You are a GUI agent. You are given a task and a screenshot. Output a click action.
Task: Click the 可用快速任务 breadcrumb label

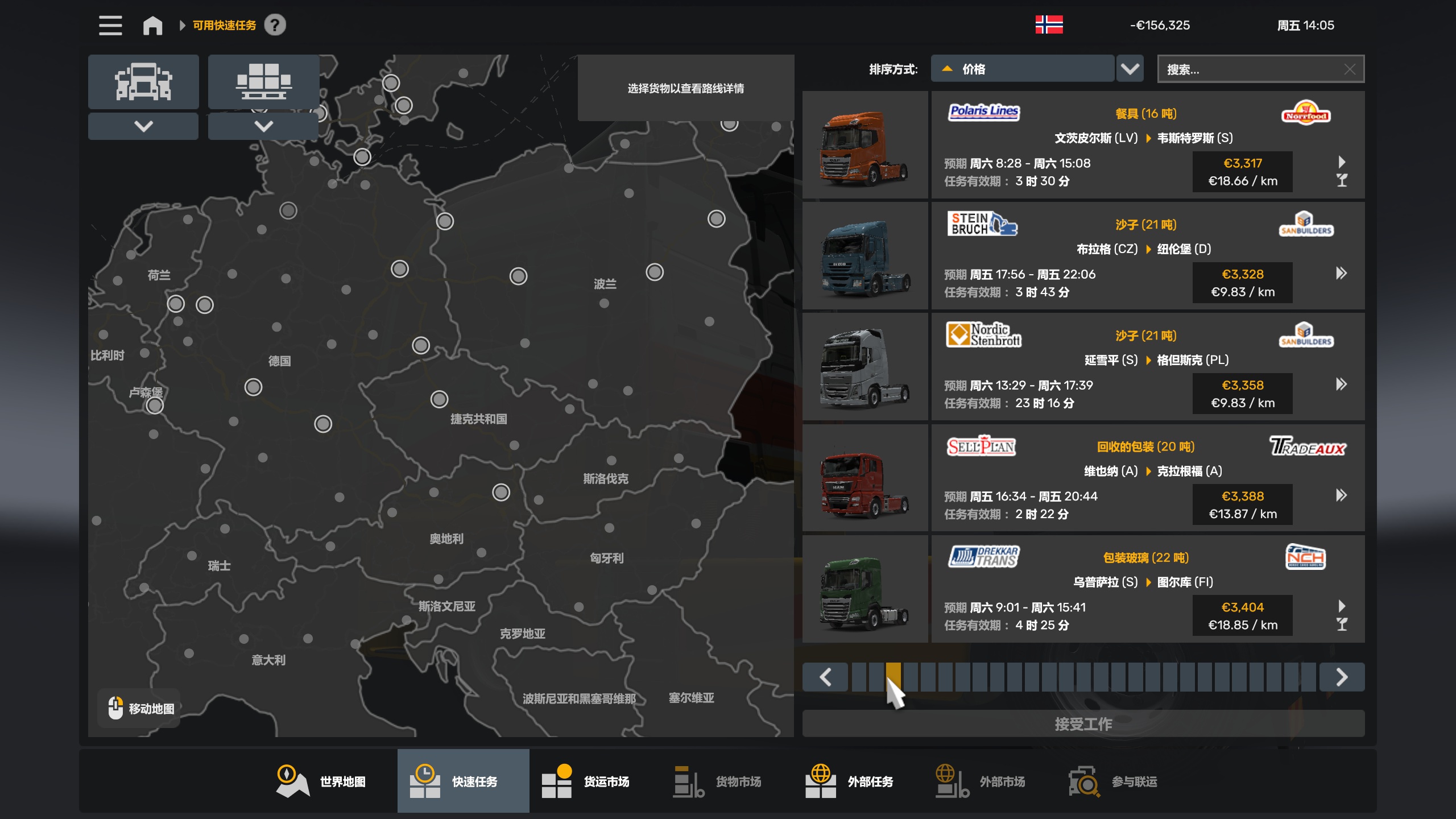[x=224, y=26]
